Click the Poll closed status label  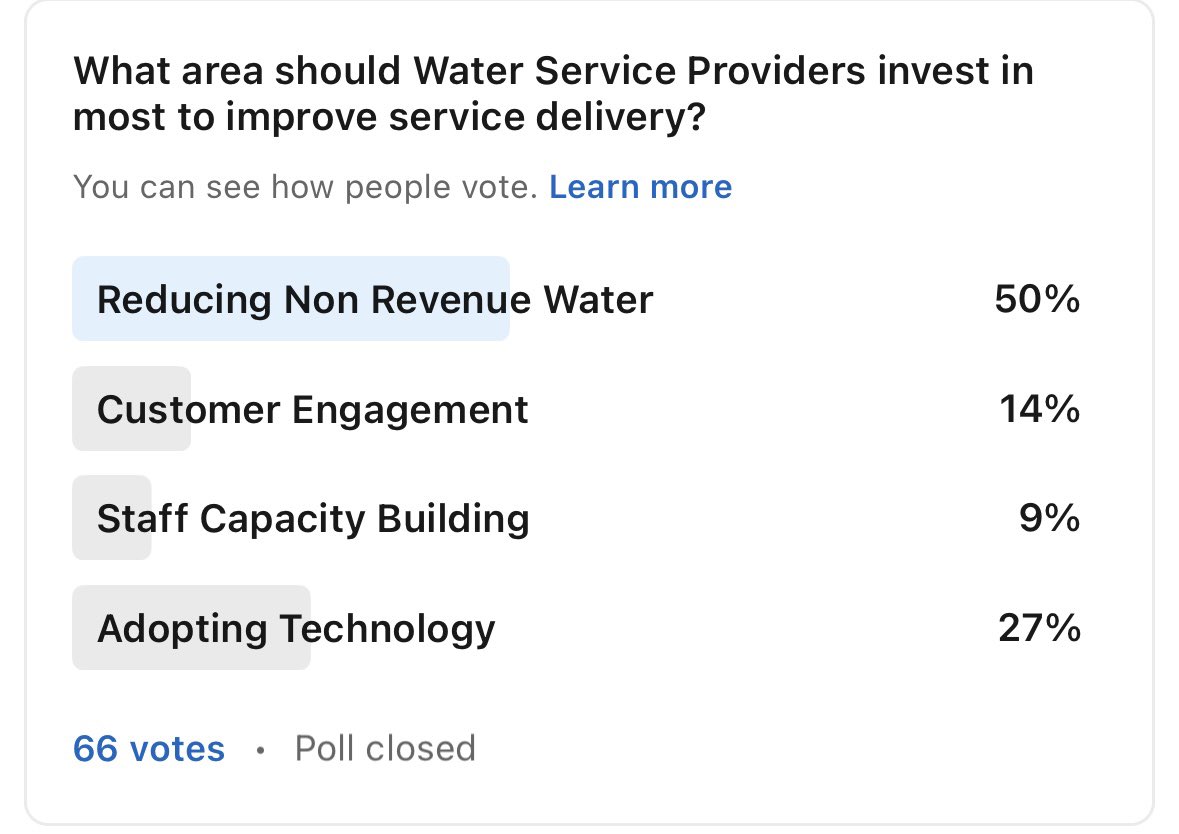[x=385, y=749]
